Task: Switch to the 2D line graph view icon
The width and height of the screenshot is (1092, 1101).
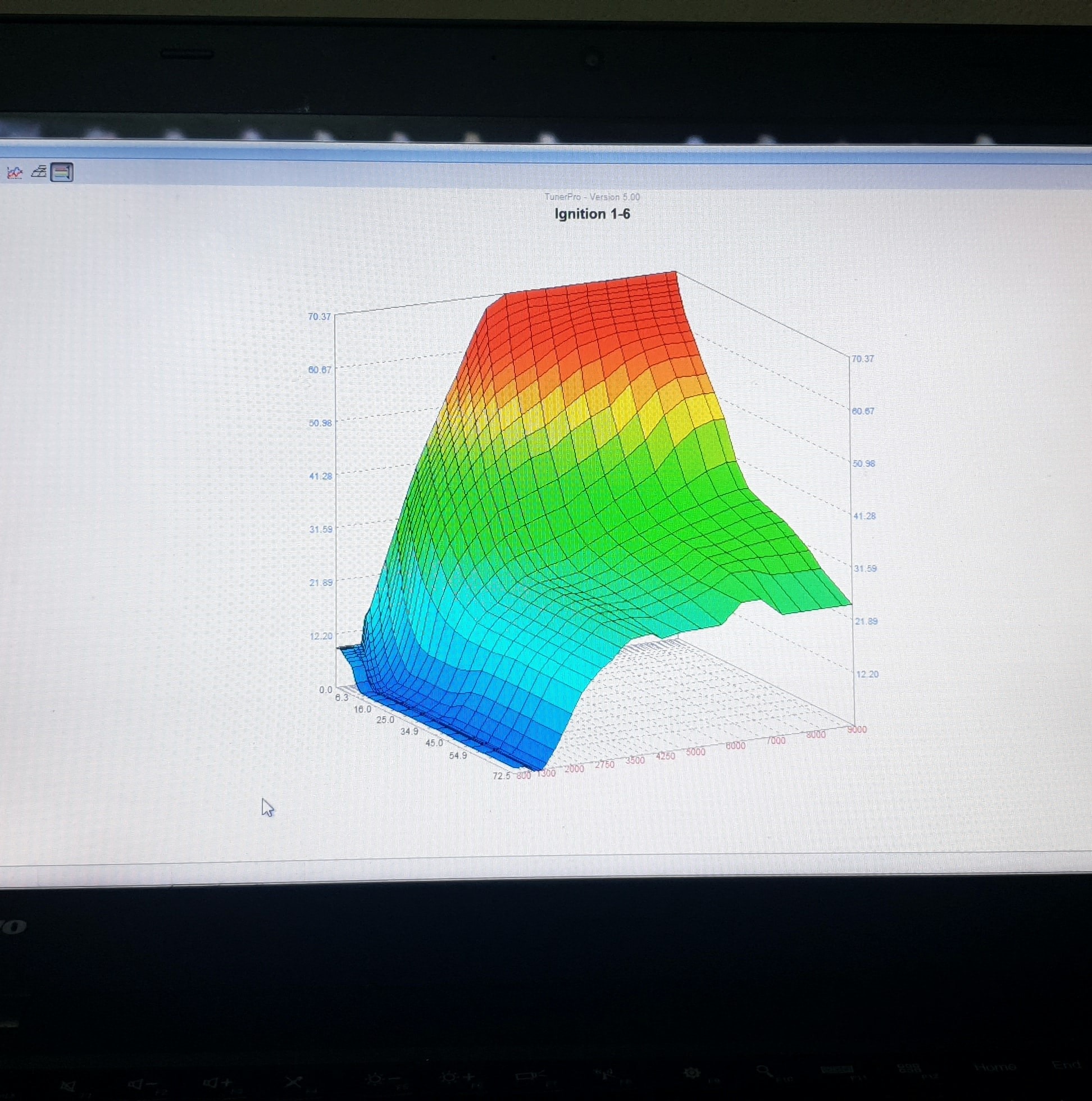Action: (14, 172)
